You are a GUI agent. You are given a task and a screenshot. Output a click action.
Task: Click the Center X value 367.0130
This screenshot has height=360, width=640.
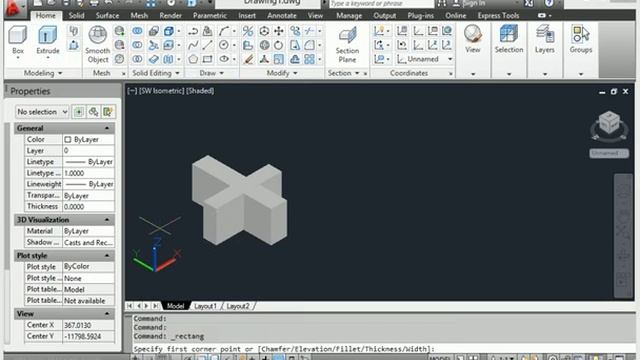89,325
